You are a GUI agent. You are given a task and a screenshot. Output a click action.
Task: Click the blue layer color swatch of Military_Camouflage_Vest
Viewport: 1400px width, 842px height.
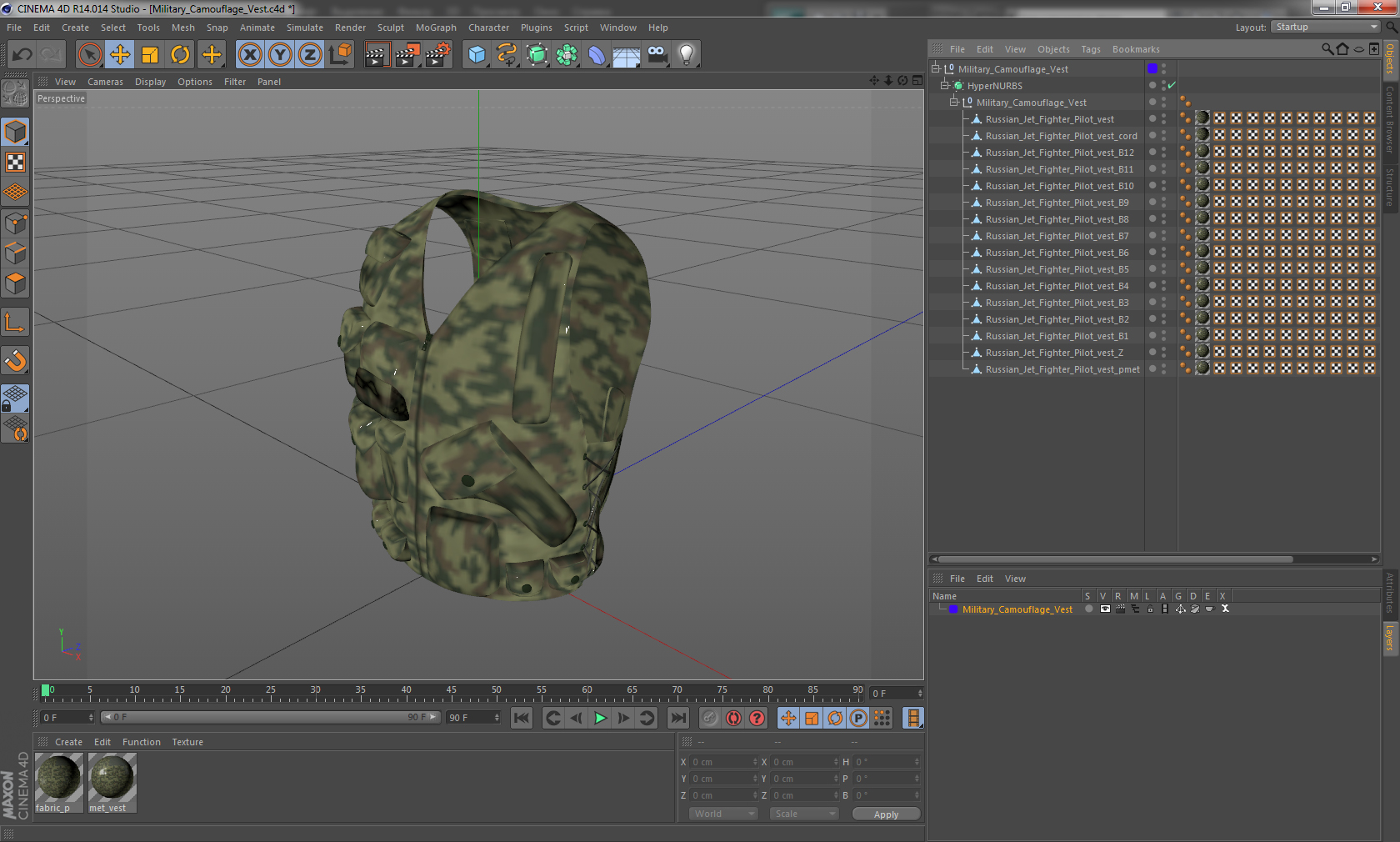[954, 609]
